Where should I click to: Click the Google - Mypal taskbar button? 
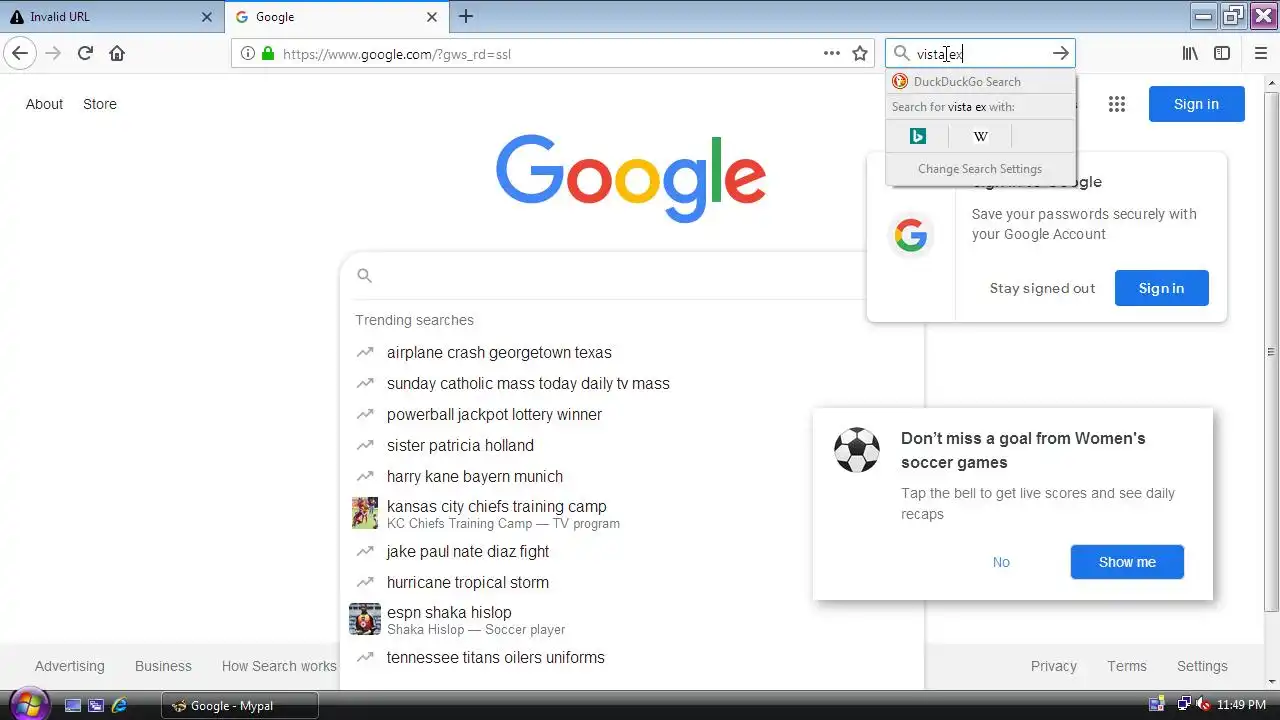coord(240,705)
